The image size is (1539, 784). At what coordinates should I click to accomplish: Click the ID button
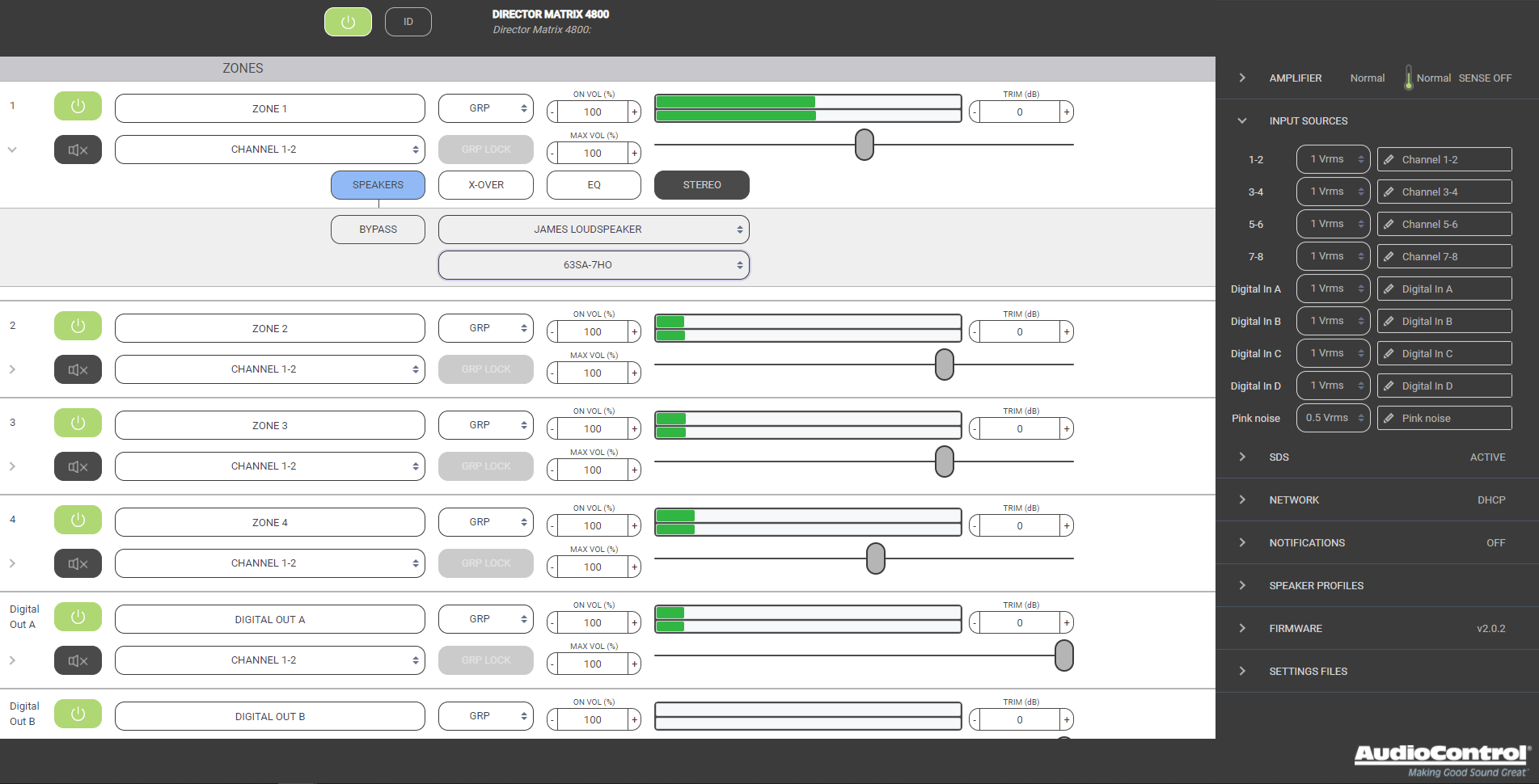(408, 22)
